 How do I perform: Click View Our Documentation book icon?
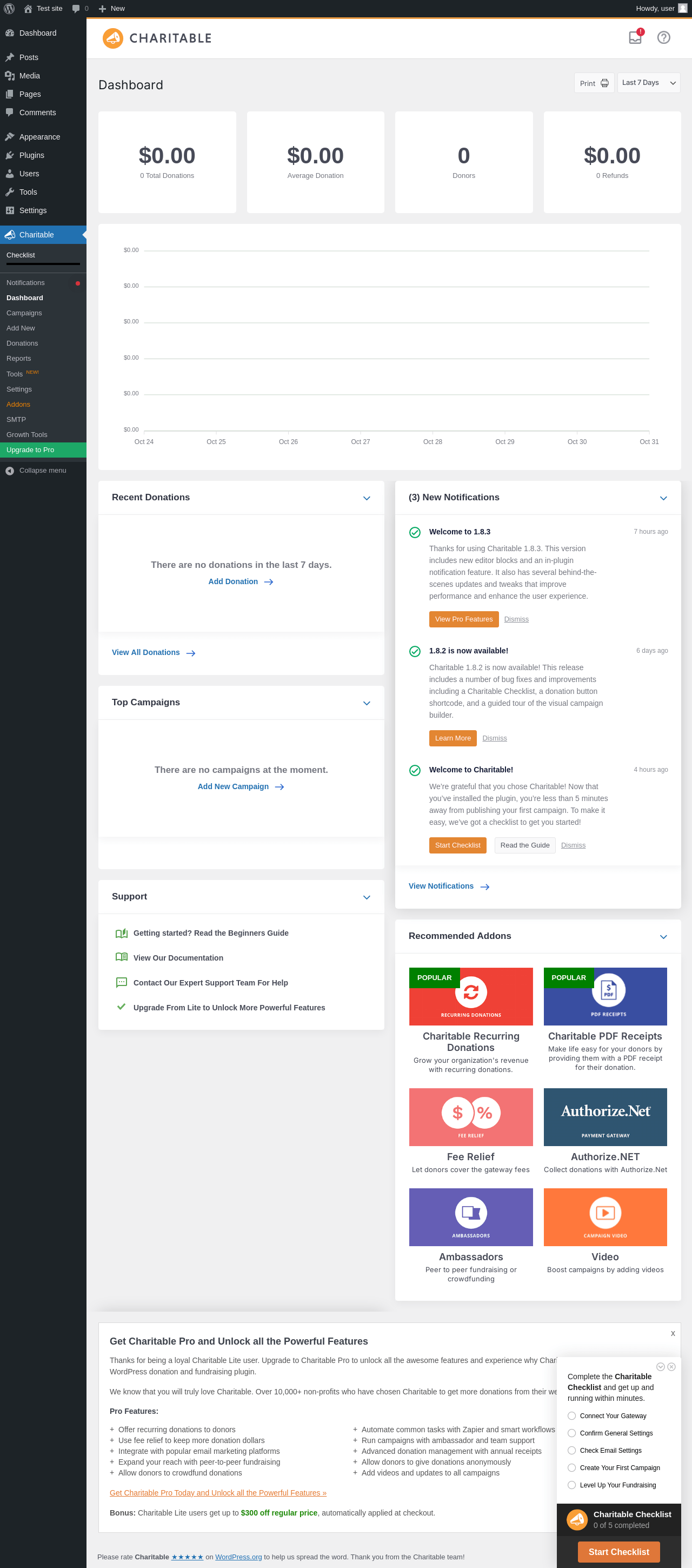pos(121,957)
